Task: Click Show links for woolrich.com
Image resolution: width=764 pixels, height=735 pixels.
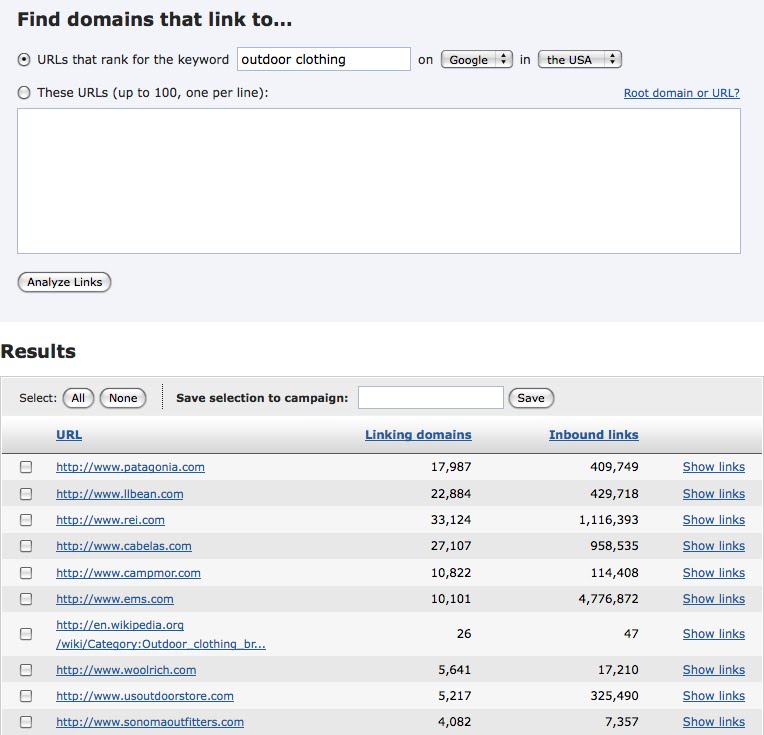Action: click(714, 670)
